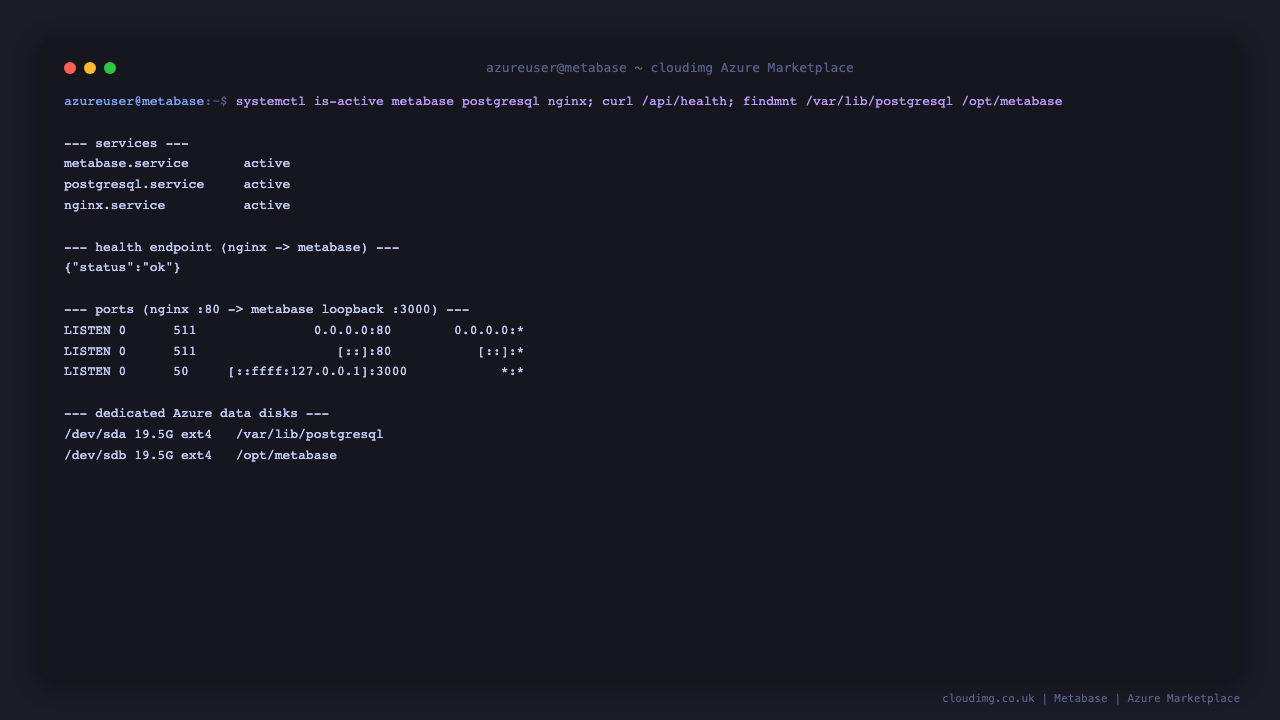Image resolution: width=1280 pixels, height=720 pixels.
Task: Click the 'metabase.service' row name
Action: (126, 163)
